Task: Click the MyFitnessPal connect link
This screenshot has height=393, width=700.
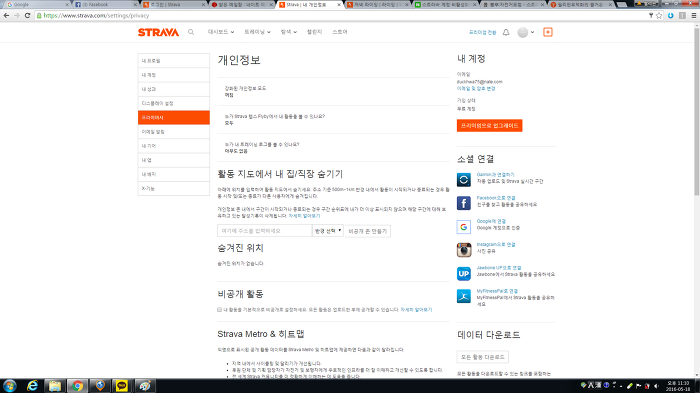Action: (x=497, y=291)
